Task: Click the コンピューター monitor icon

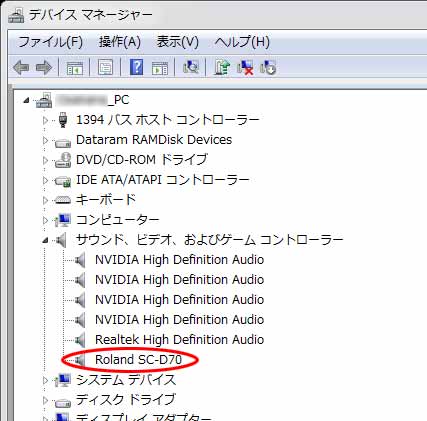Action: pos(63,220)
